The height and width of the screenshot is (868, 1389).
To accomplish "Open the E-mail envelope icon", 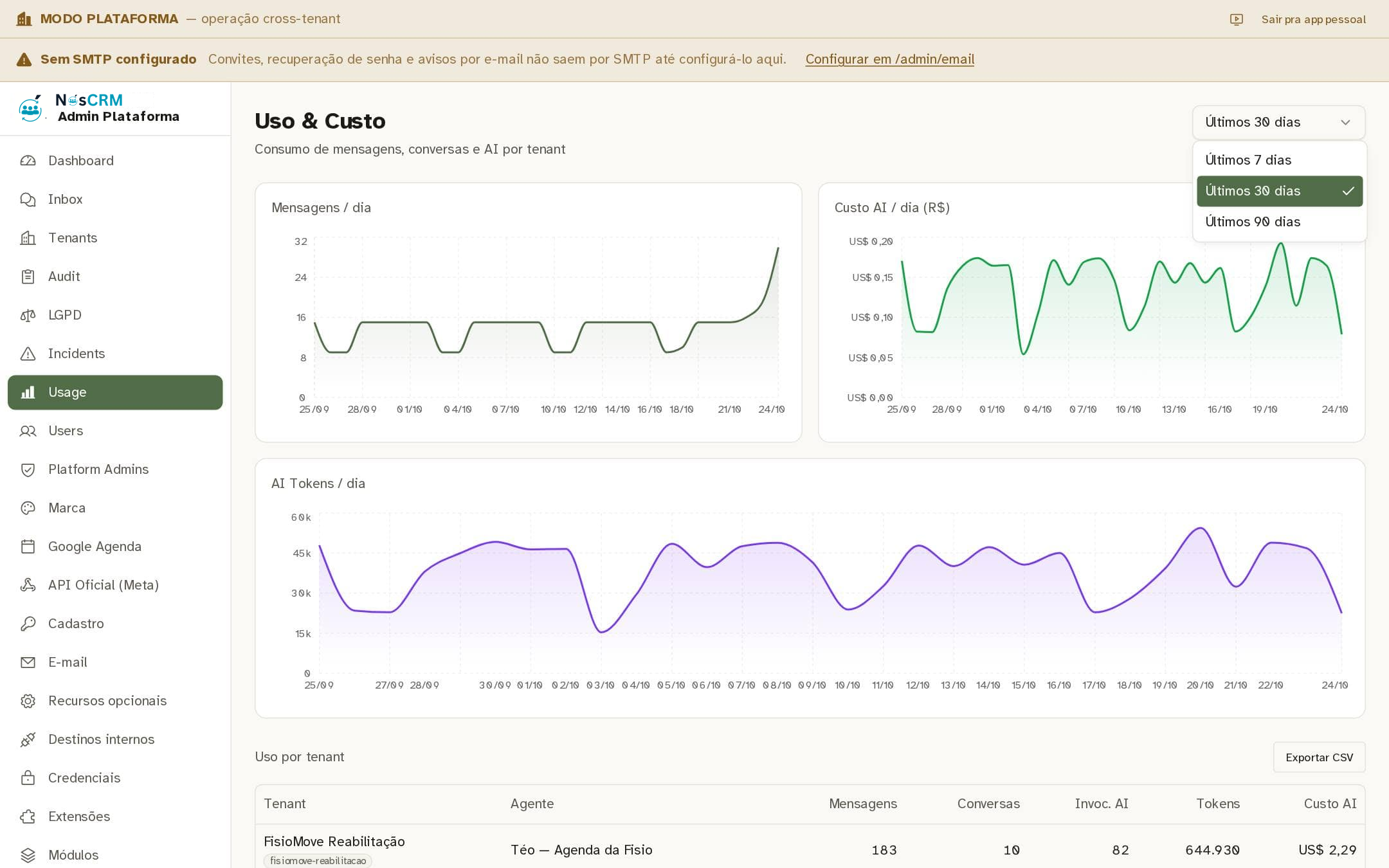I will tap(28, 662).
